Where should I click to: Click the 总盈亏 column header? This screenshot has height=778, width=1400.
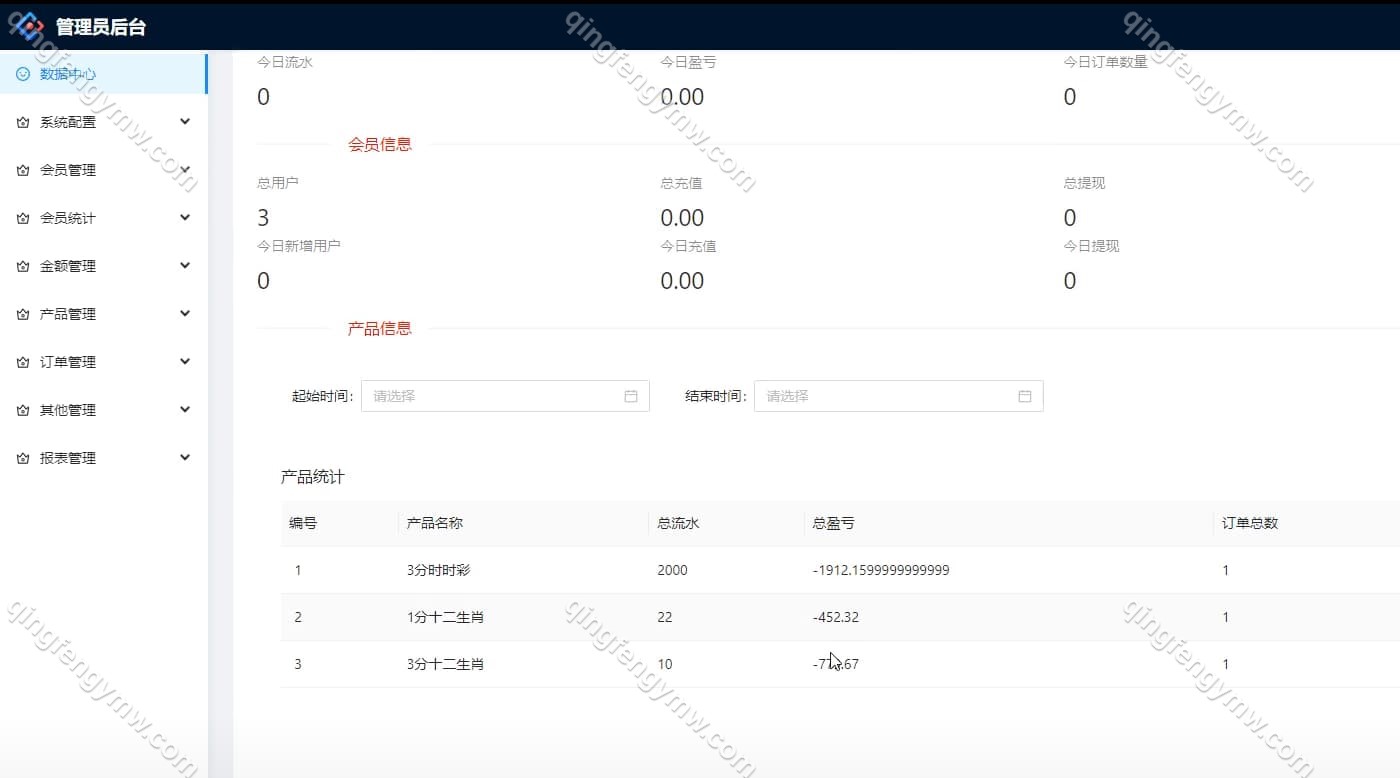click(833, 523)
